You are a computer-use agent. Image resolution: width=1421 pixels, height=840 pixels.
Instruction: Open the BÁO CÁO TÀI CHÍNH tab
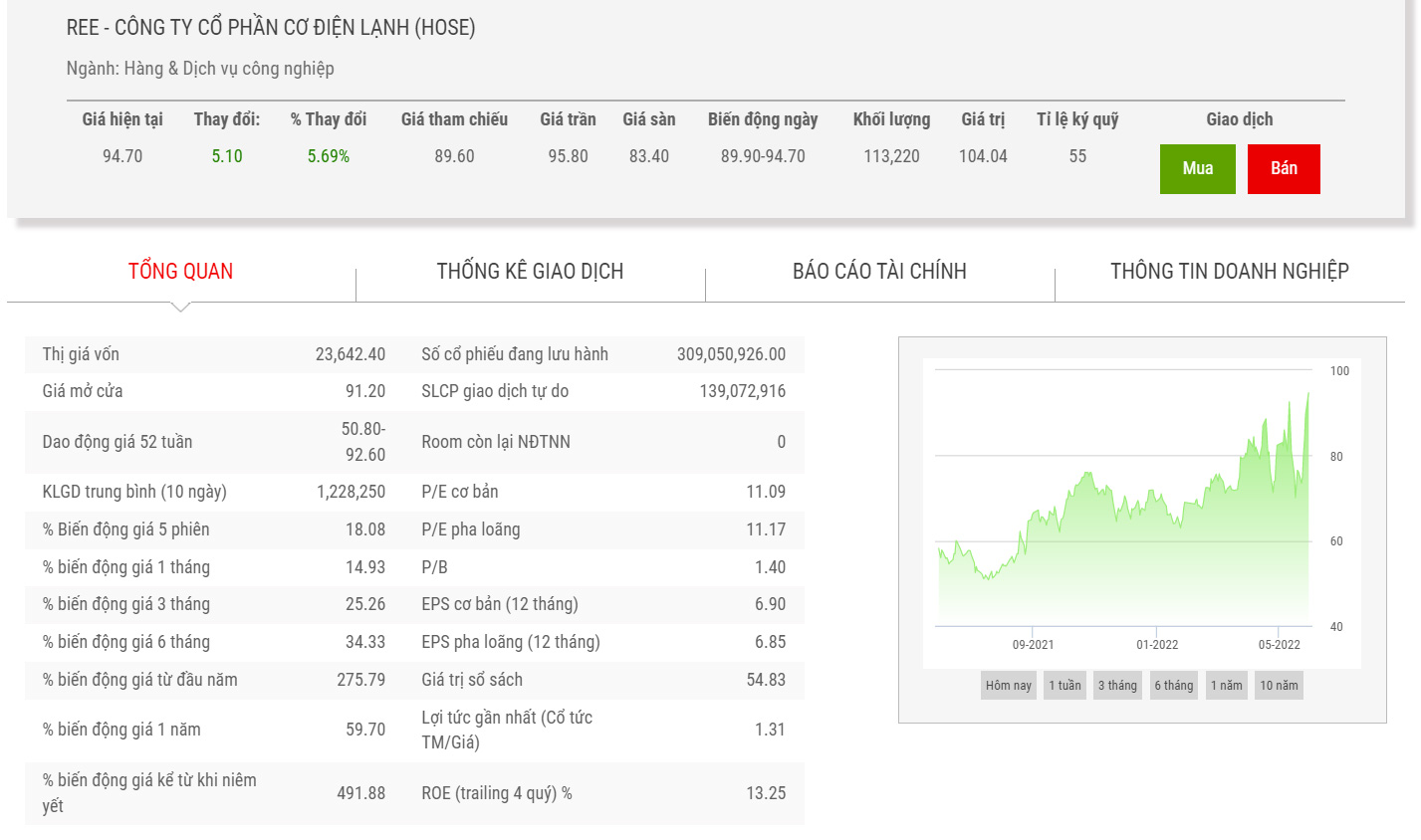point(879,272)
